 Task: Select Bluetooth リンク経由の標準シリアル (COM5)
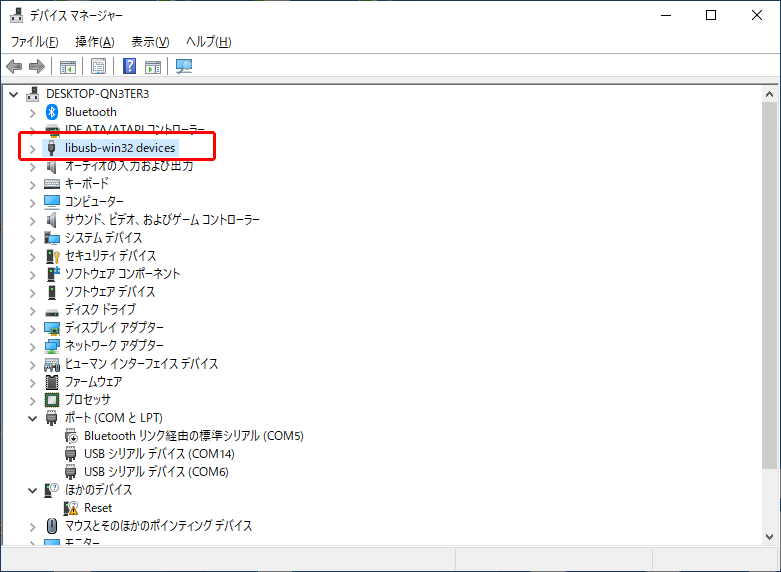193,436
